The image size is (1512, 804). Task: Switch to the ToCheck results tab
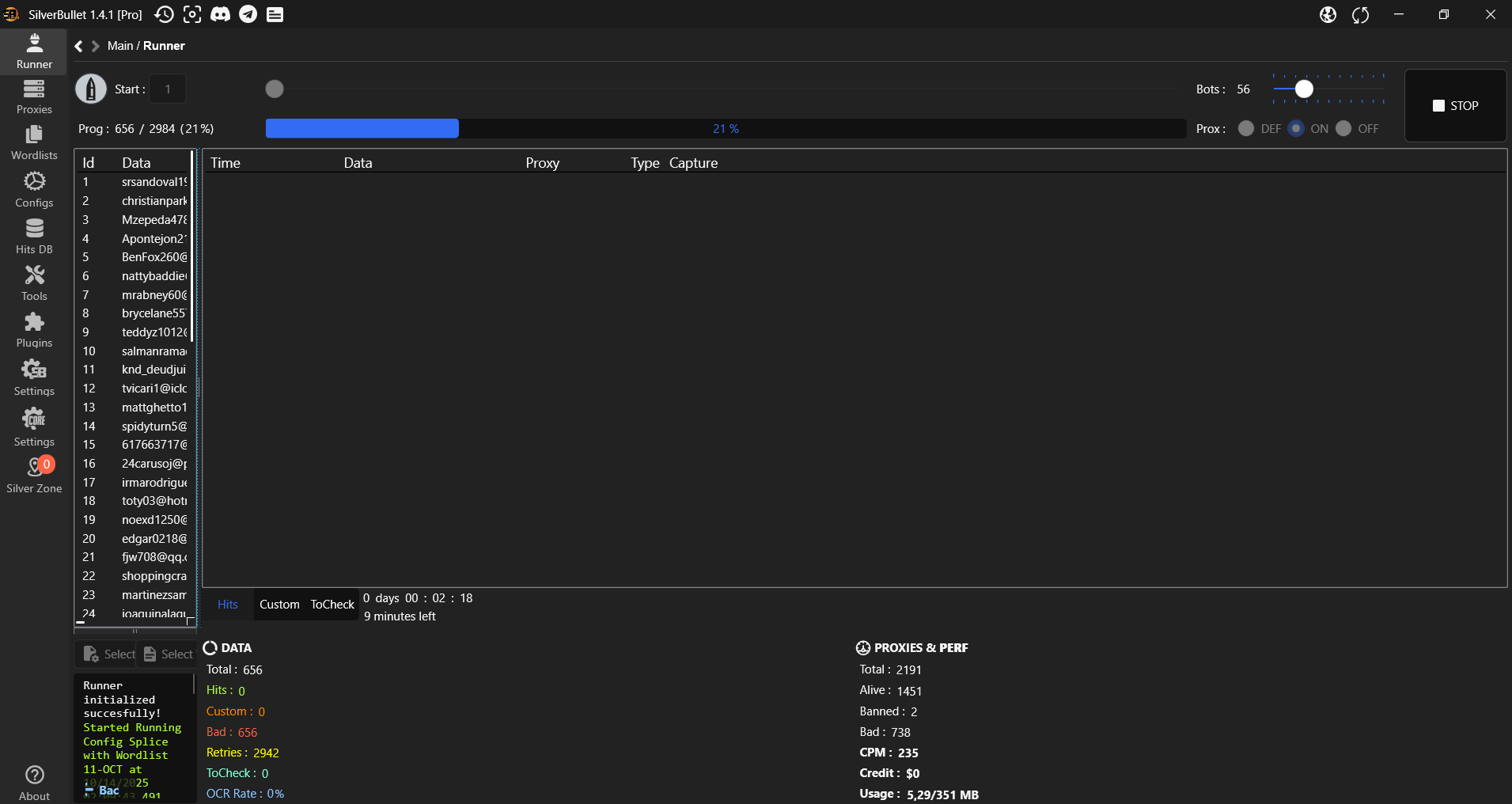click(332, 605)
